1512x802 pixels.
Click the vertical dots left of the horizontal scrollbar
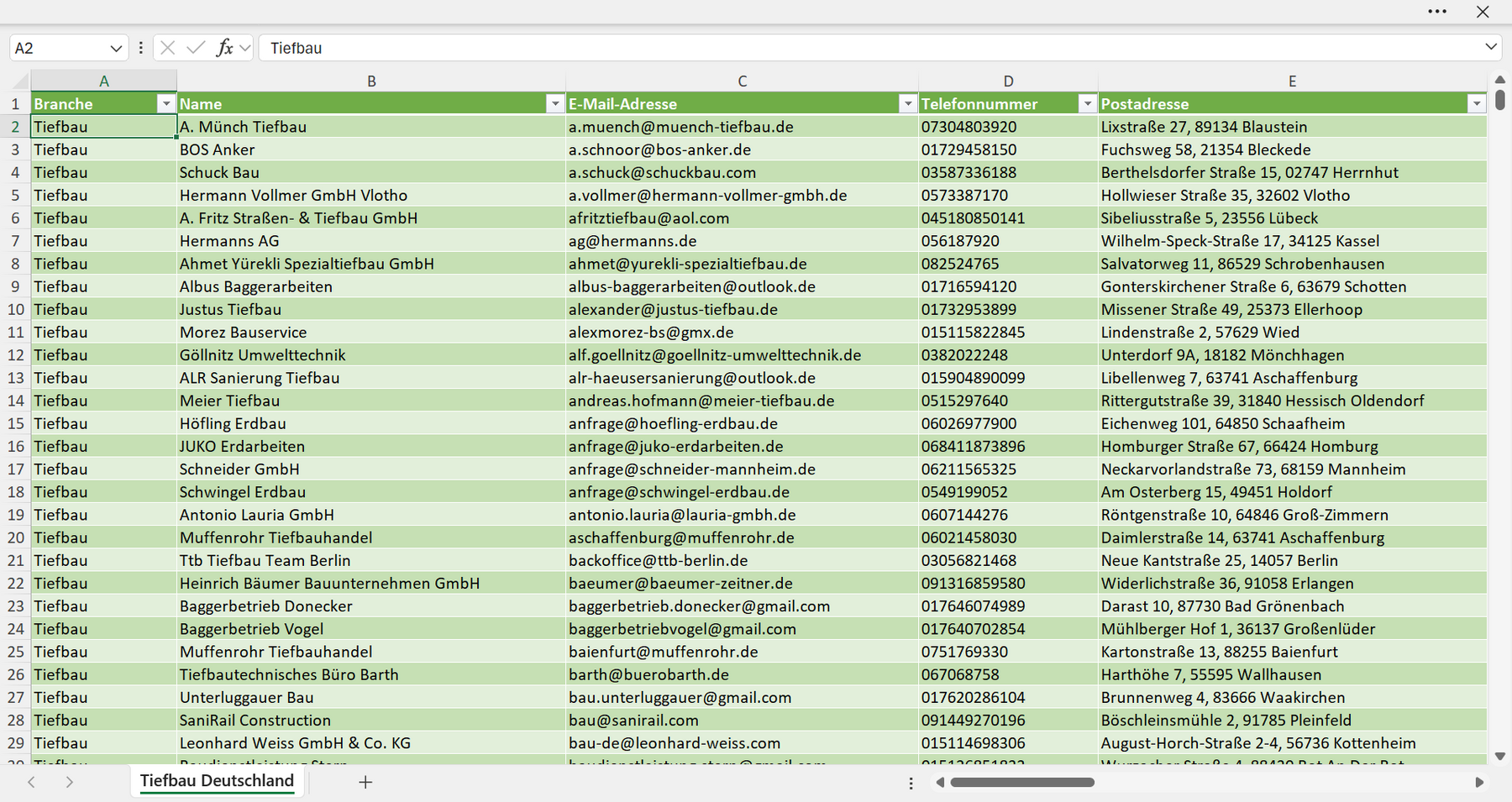click(911, 783)
